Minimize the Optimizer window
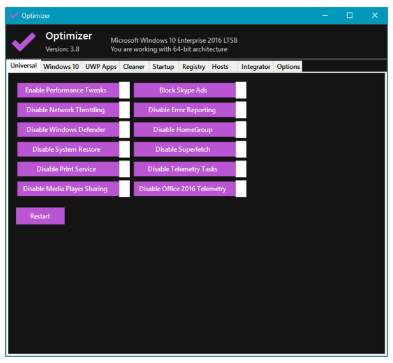The image size is (393, 363). (325, 15)
